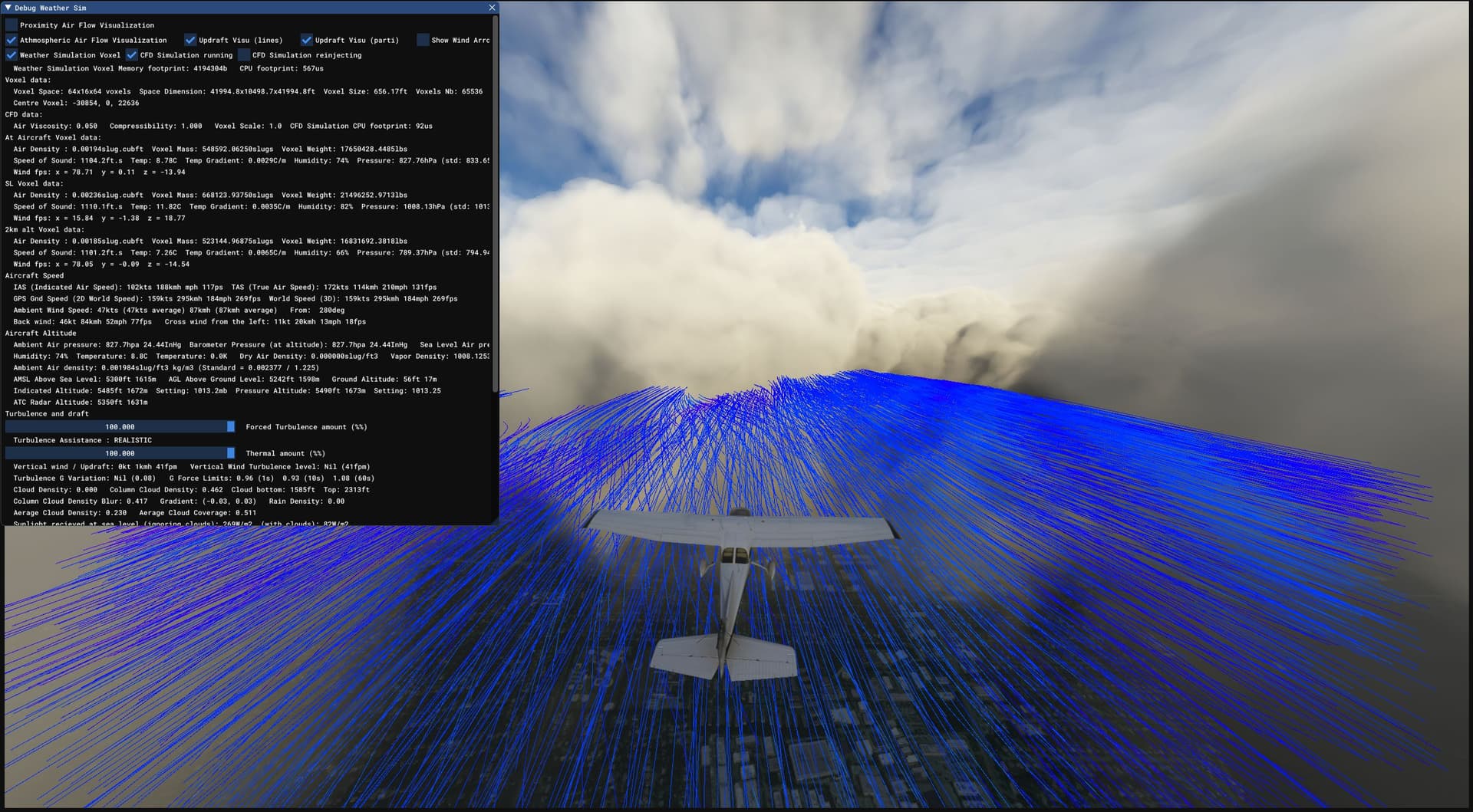Disable Weather Simulation Voxel
This screenshot has height=812, width=1473.
[12, 54]
